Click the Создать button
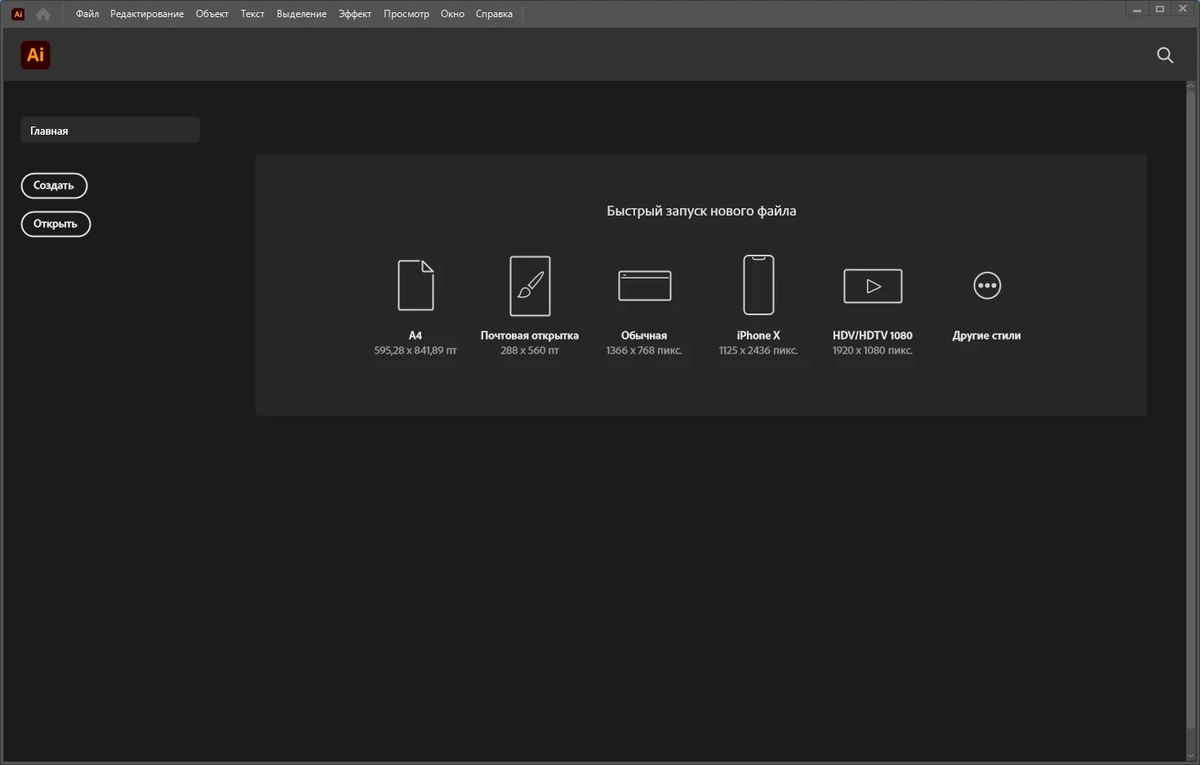1200x765 pixels. tap(54, 186)
